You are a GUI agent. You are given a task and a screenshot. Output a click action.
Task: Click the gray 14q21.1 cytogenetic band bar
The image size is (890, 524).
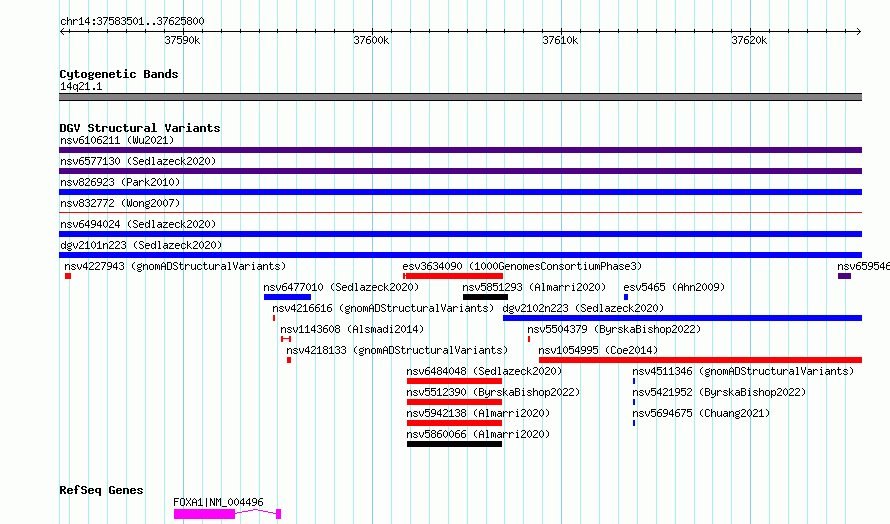point(460,97)
